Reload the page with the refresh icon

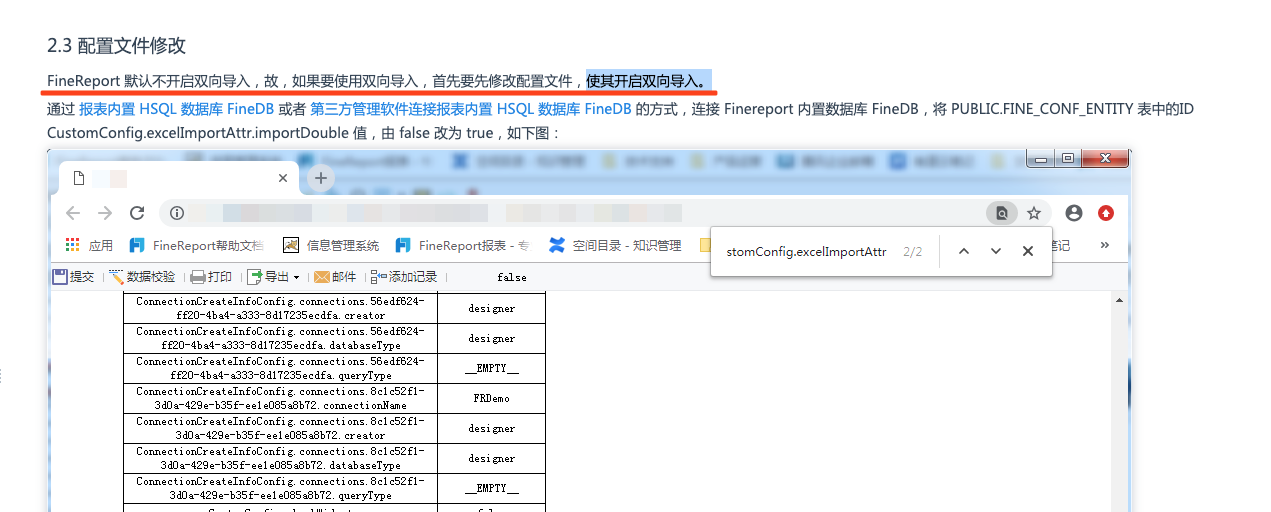(x=138, y=213)
